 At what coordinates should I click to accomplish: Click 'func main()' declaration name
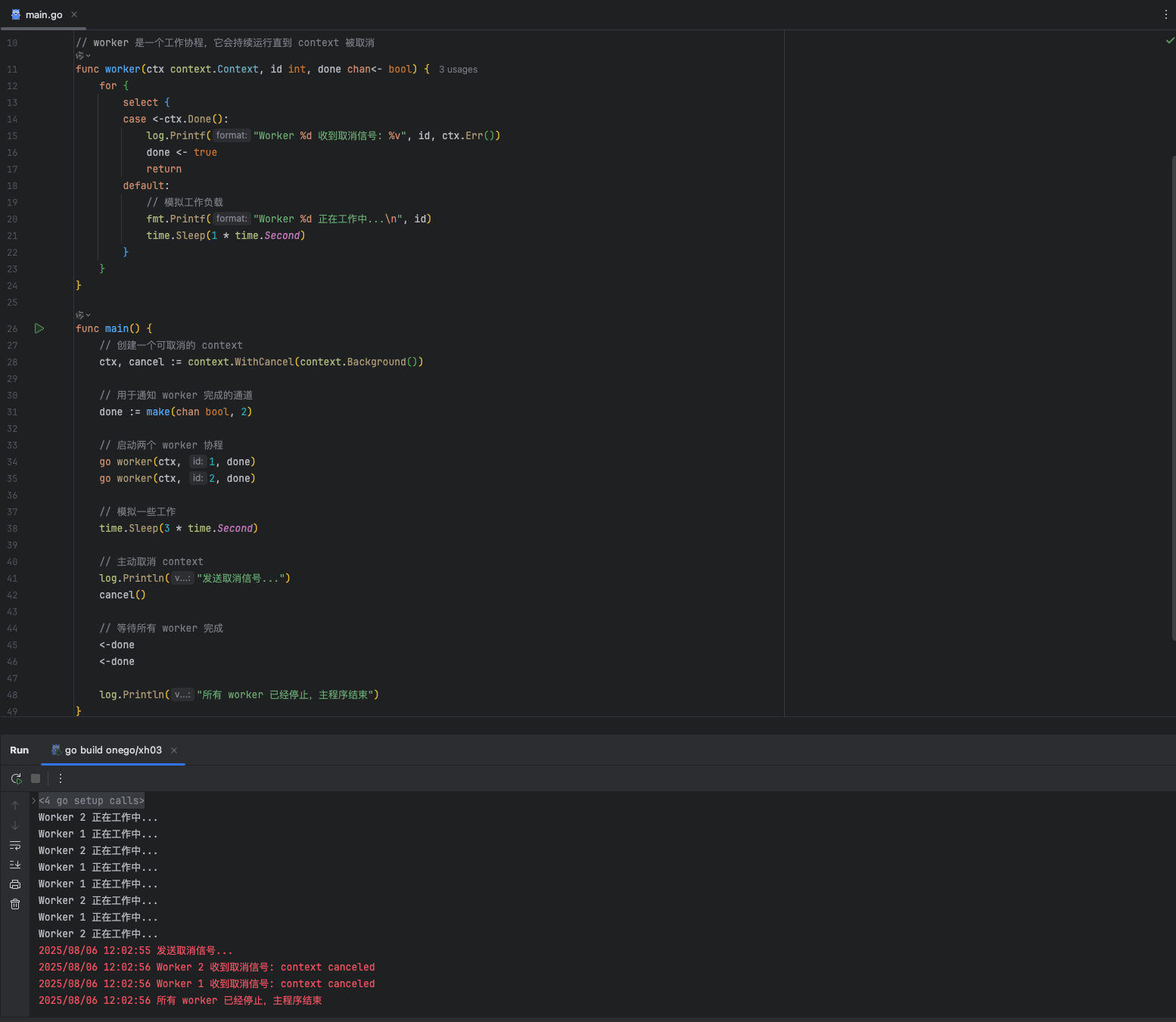point(117,329)
